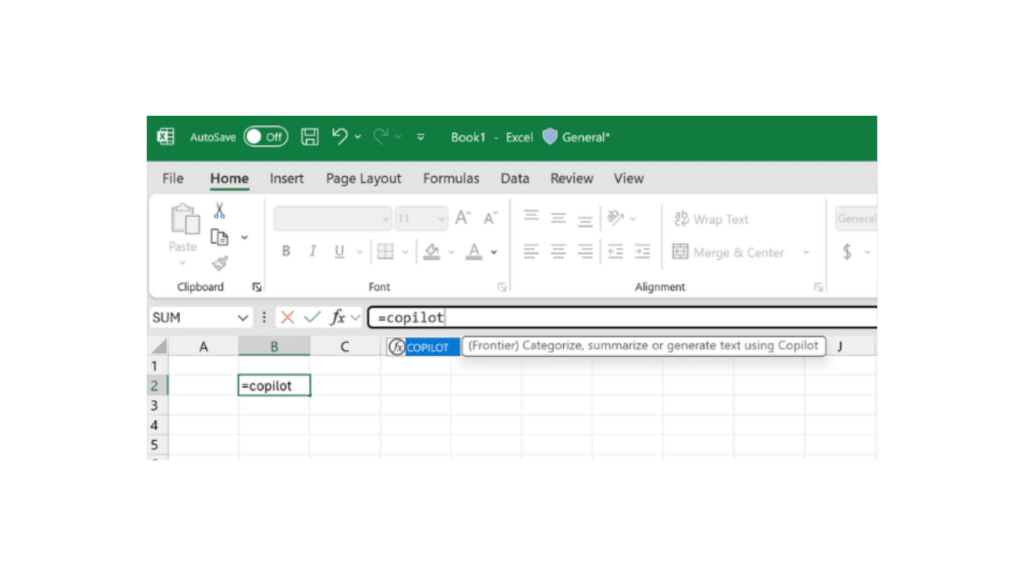Expand the Fill Color palette arrow
Screen dimensions: 1024x576
(x=451, y=252)
